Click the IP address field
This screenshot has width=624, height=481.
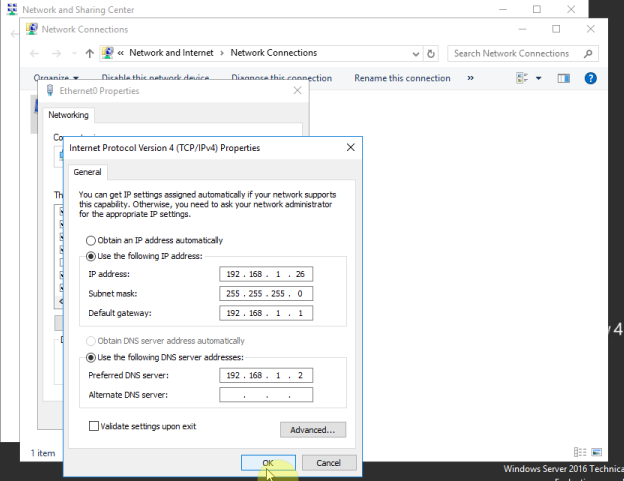(266, 274)
